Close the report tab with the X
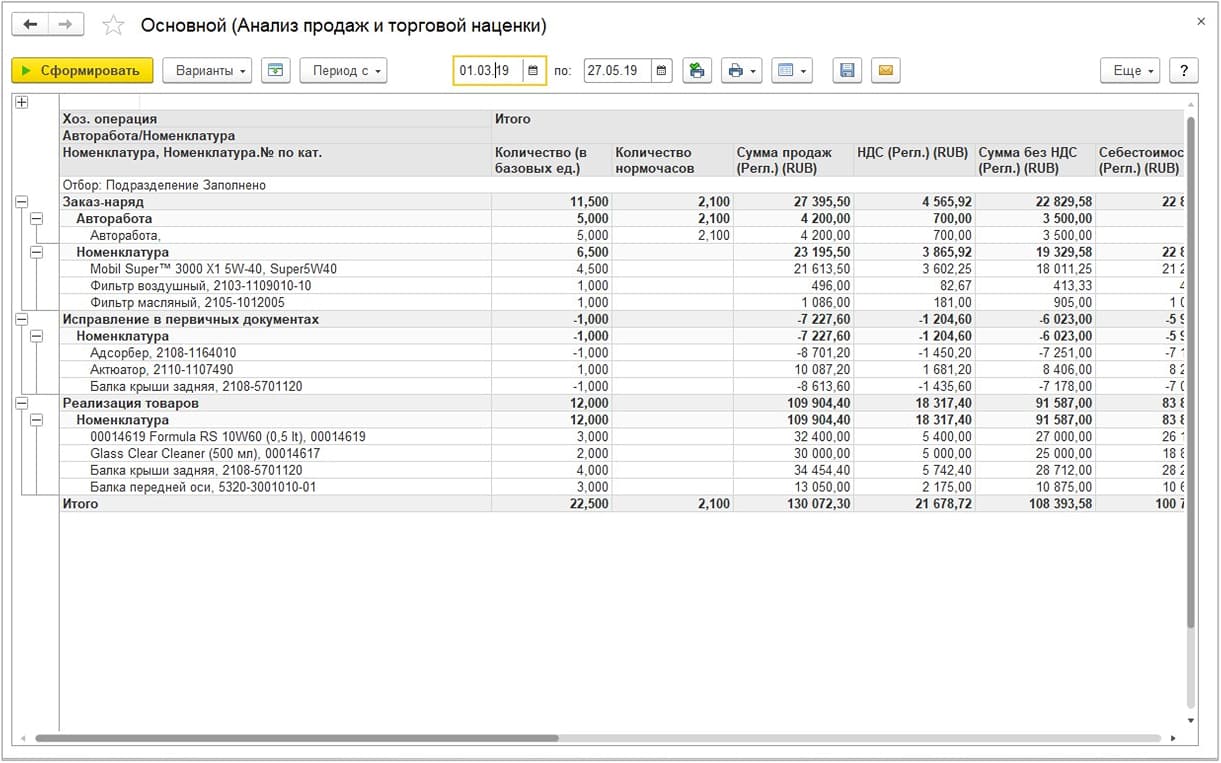 [x=1201, y=21]
